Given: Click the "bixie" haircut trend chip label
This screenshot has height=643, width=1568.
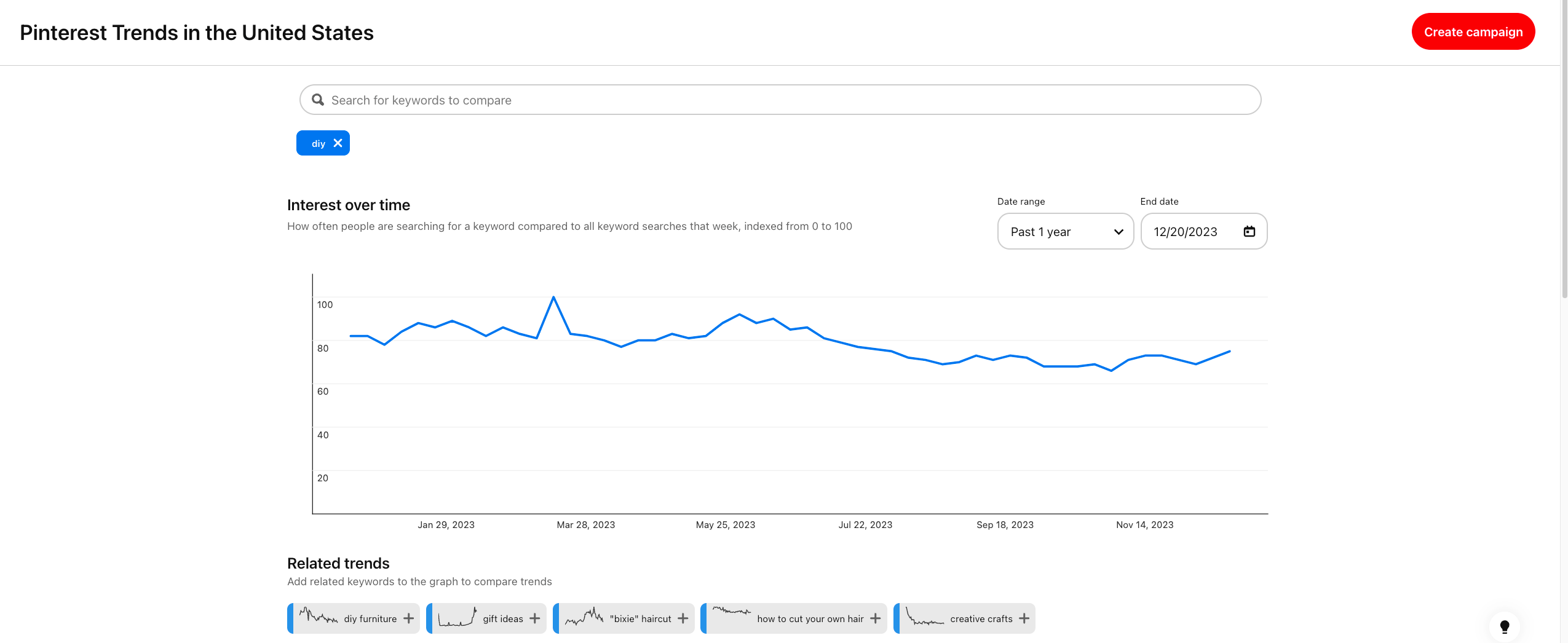Looking at the screenshot, I should click(x=640, y=619).
